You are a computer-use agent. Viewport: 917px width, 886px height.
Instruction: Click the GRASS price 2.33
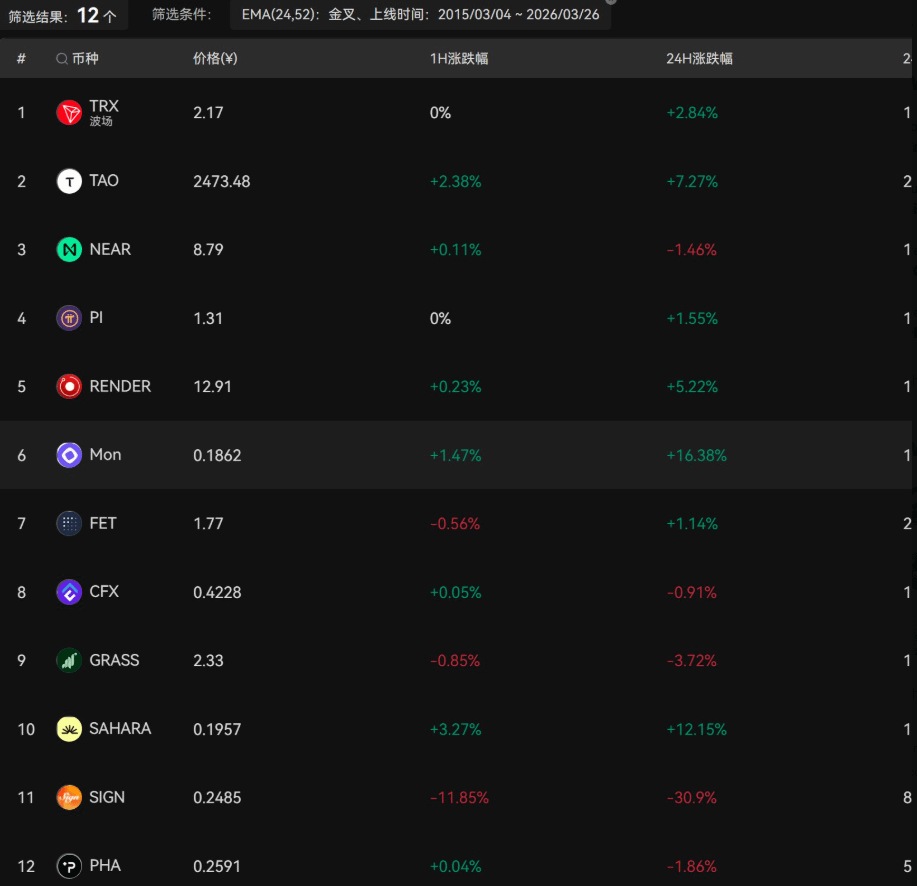pyautogui.click(x=208, y=661)
